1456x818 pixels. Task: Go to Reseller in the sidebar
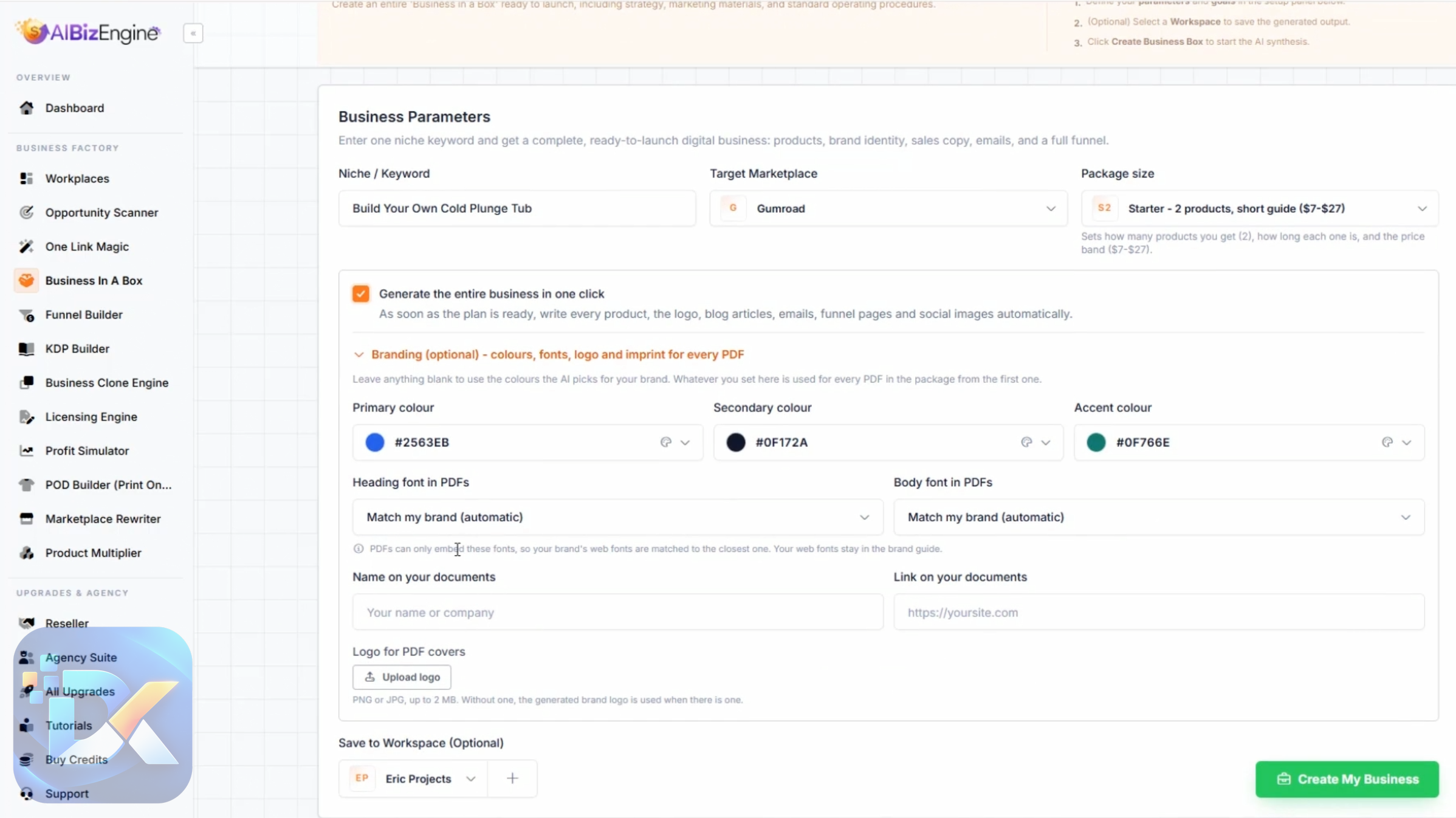[x=67, y=624]
